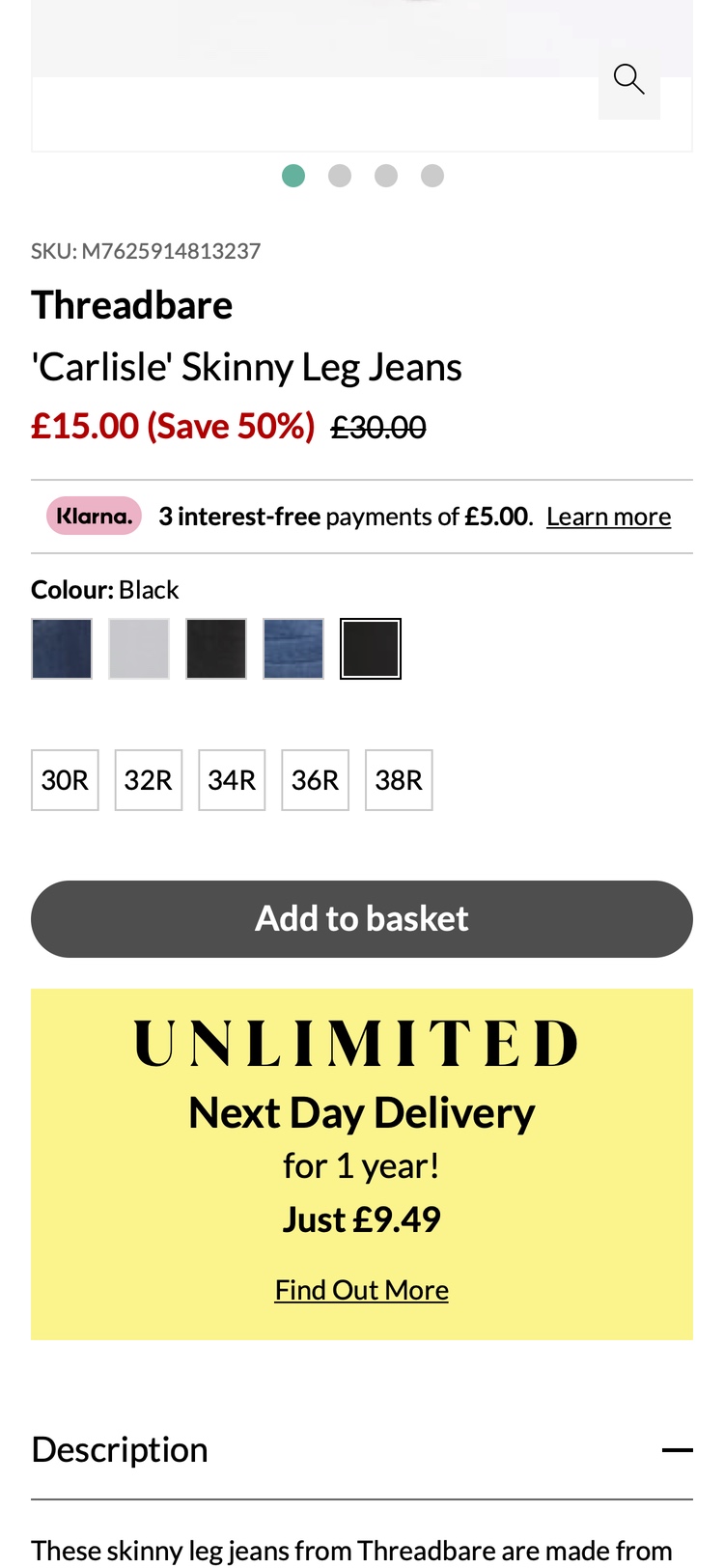Go to the third image carousel dot
The image size is (724, 1568).
[386, 176]
